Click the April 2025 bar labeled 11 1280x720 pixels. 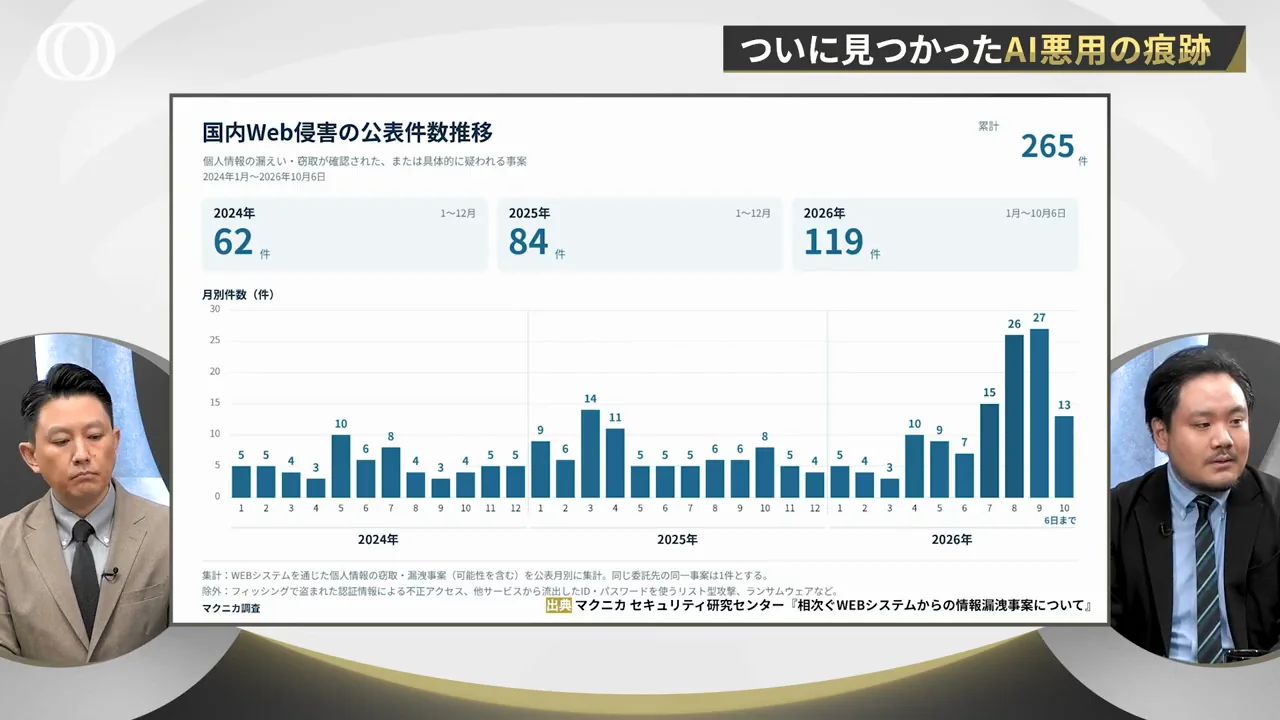click(x=615, y=462)
